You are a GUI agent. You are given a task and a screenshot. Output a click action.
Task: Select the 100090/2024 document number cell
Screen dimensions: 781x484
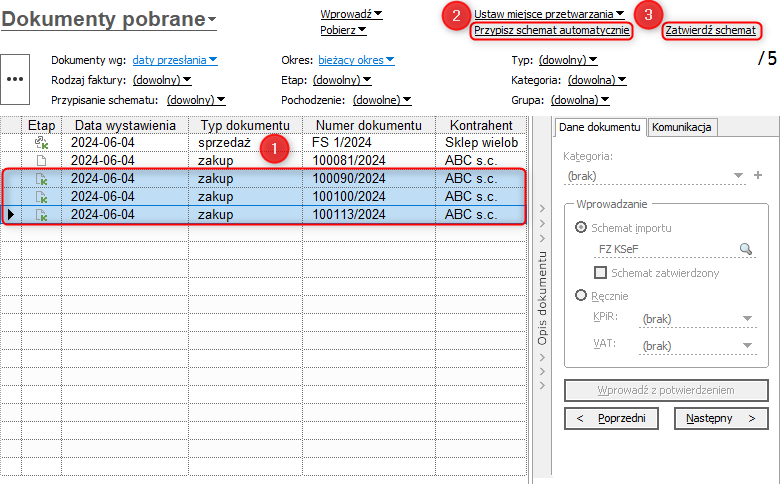coord(369,179)
